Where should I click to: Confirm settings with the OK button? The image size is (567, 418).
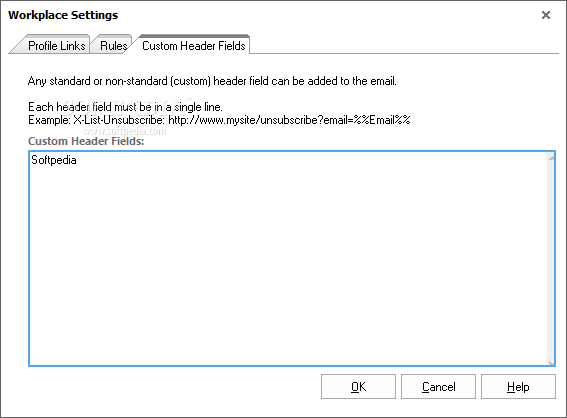pos(358,387)
